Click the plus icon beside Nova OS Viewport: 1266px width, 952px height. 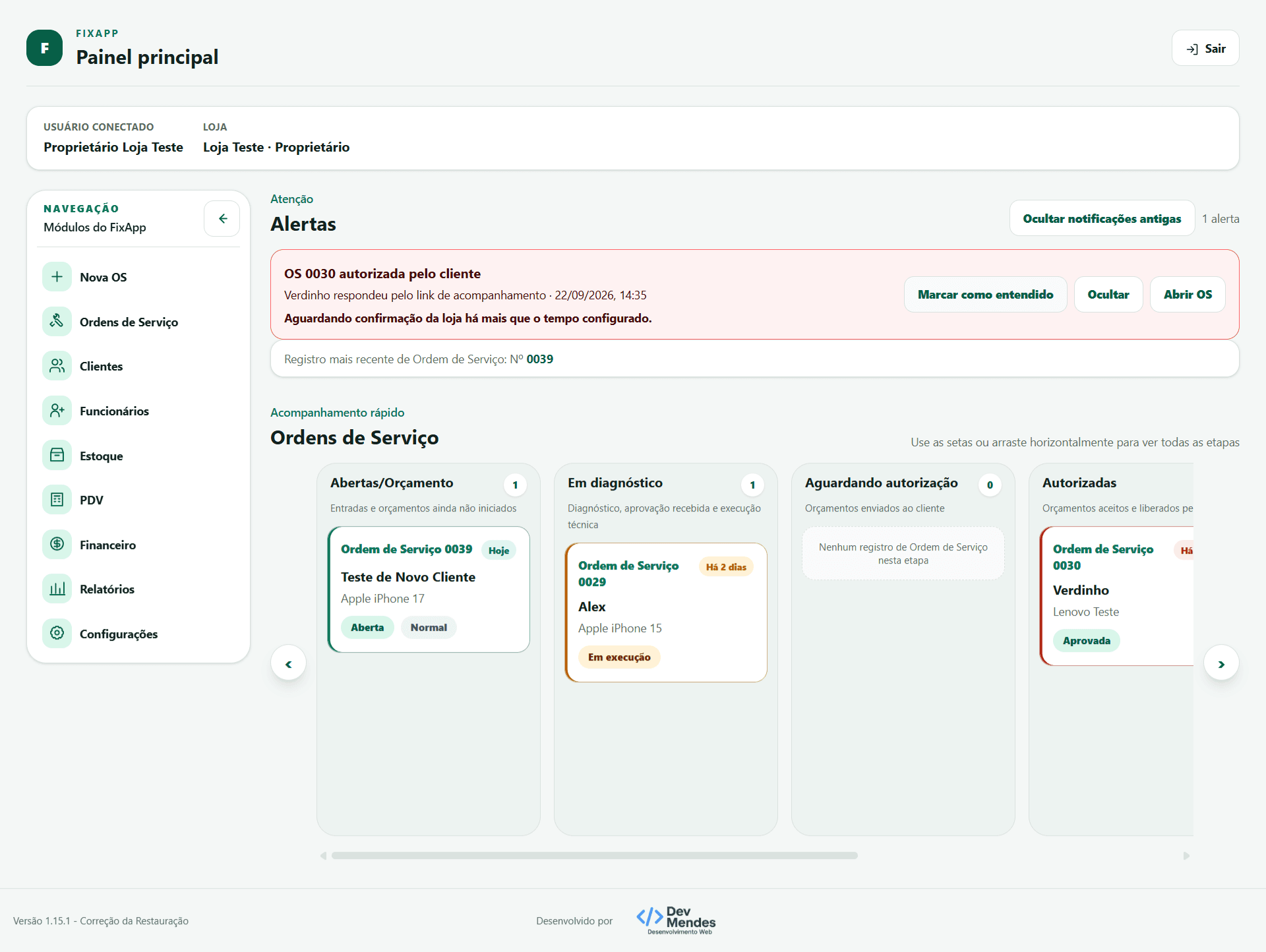[x=57, y=277]
